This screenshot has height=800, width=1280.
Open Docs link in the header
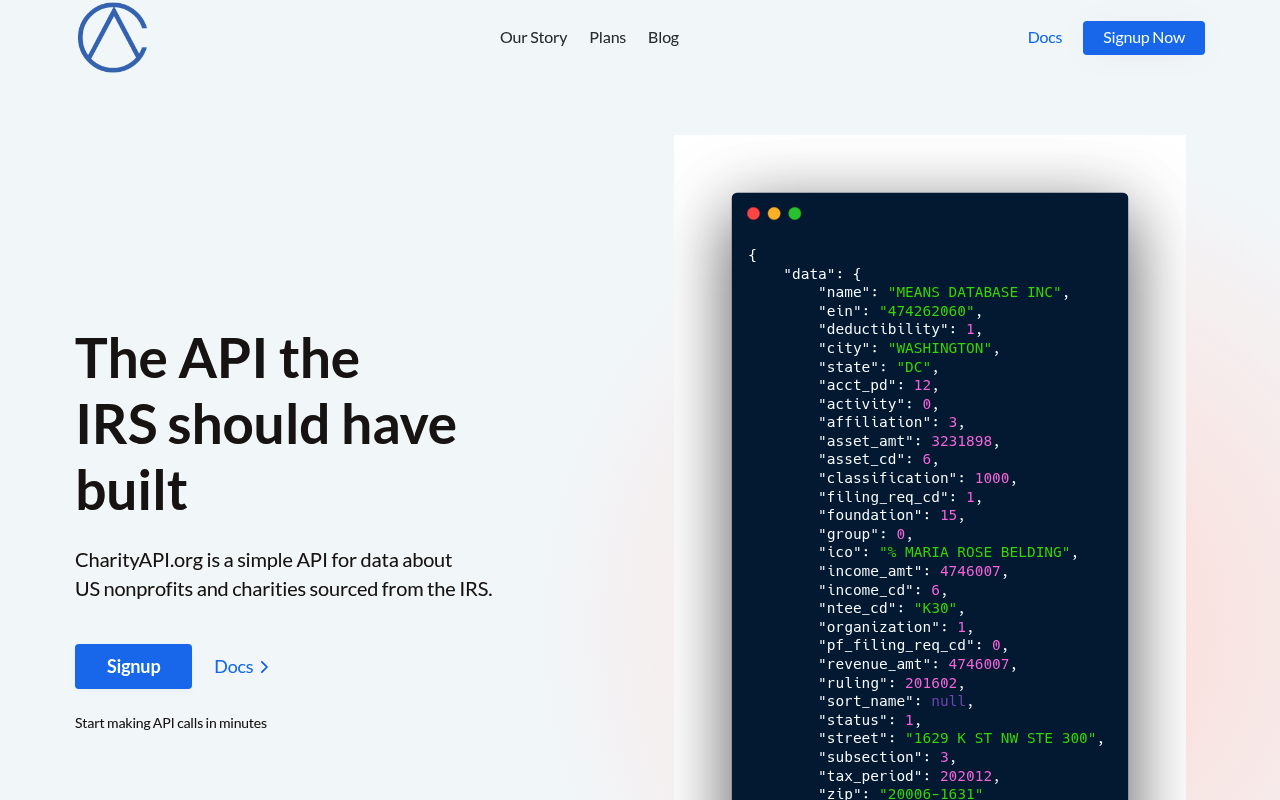coord(1045,37)
